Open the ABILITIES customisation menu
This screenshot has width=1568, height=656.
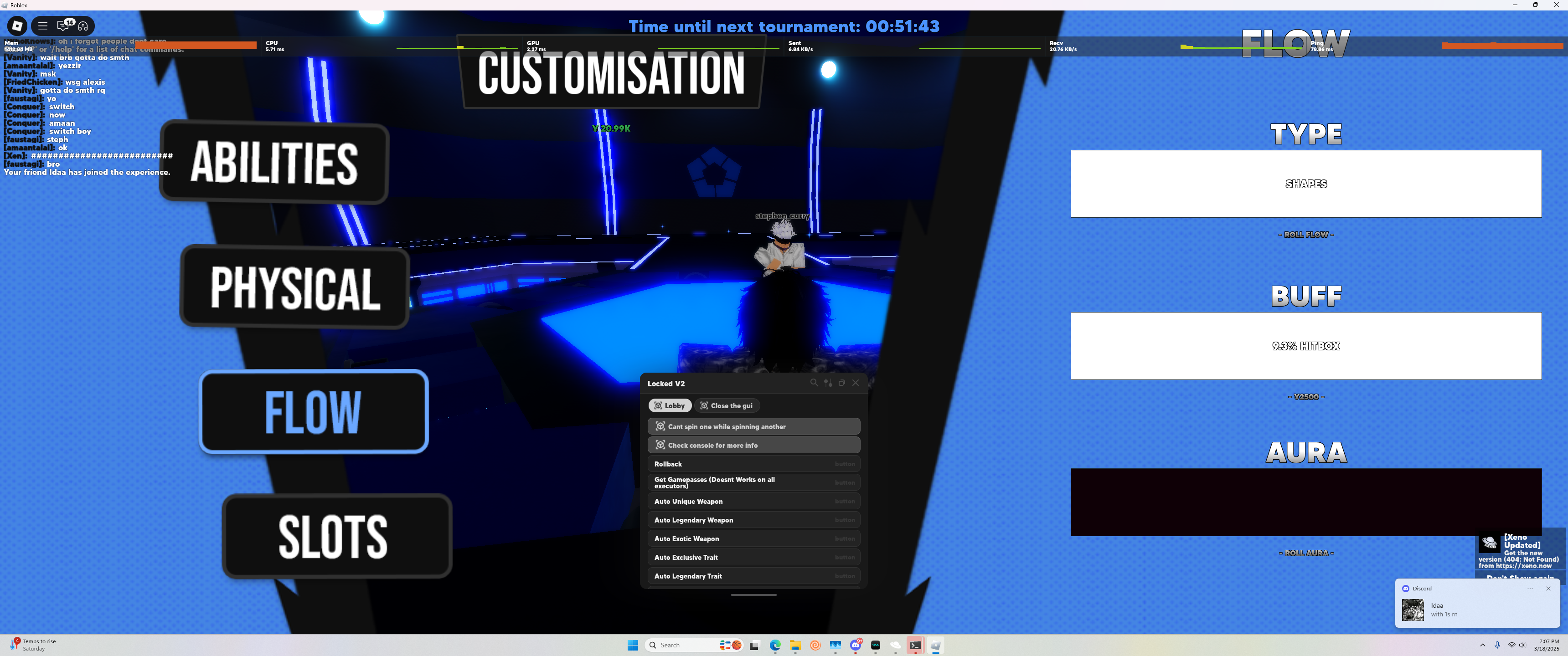pyautogui.click(x=274, y=163)
